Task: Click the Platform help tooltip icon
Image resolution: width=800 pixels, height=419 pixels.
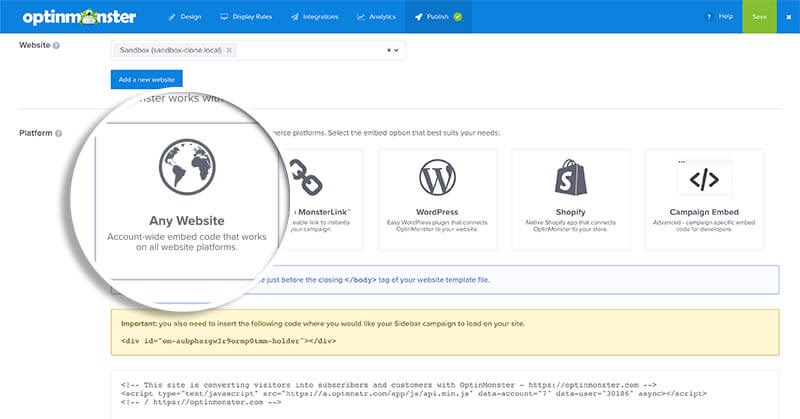Action: [x=58, y=133]
